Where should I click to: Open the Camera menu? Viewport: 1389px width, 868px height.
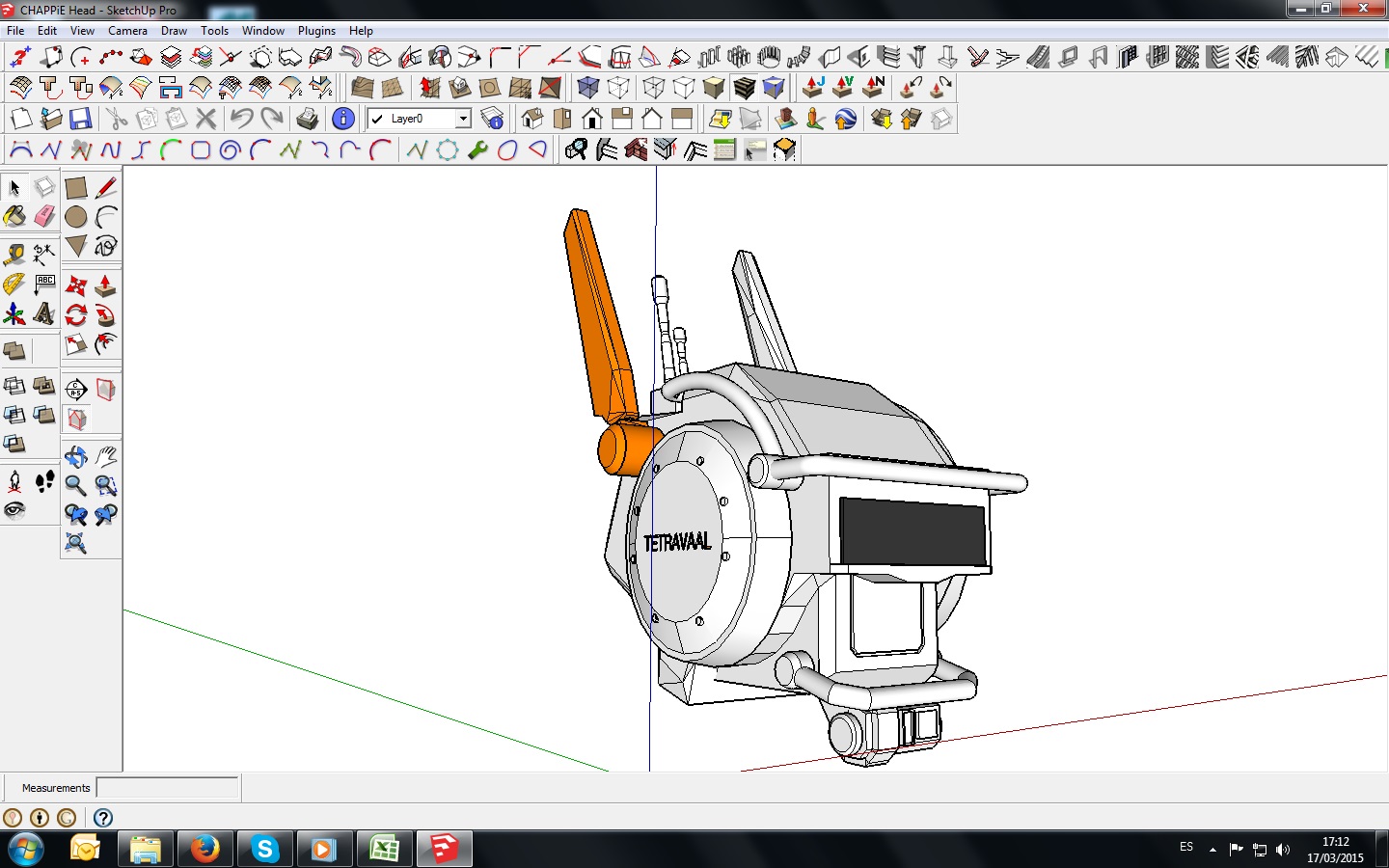pos(127,31)
